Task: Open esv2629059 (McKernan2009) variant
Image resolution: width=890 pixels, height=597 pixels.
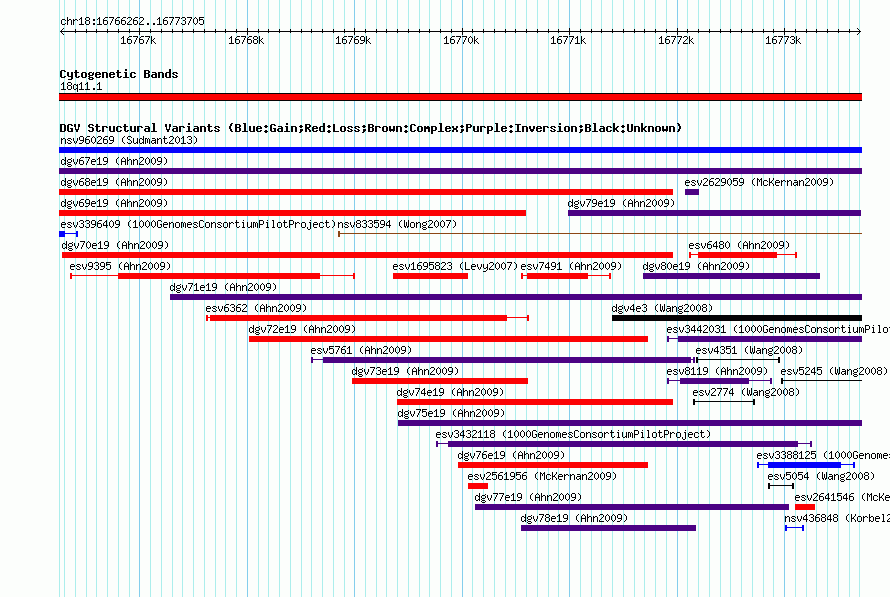Action: pos(759,182)
